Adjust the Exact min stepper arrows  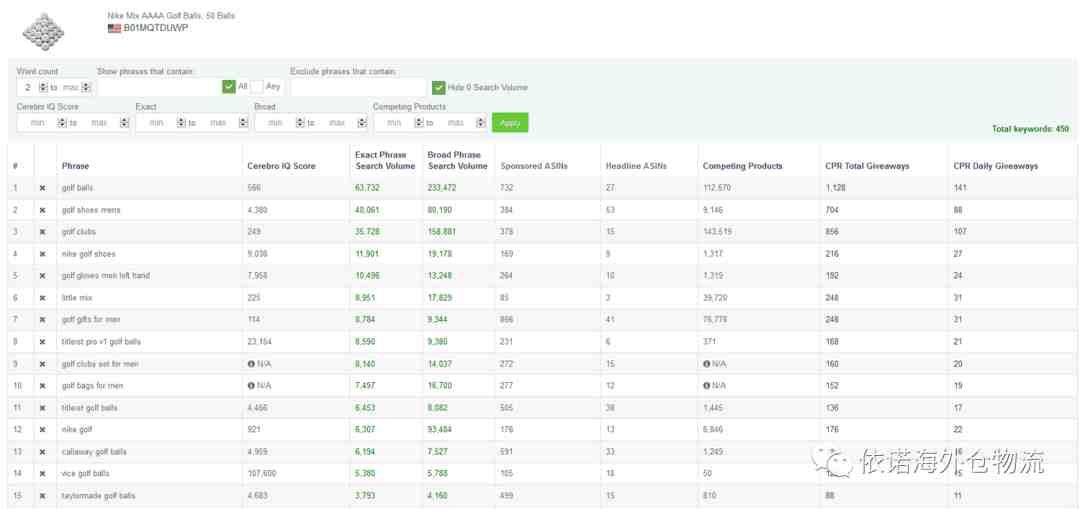(181, 123)
